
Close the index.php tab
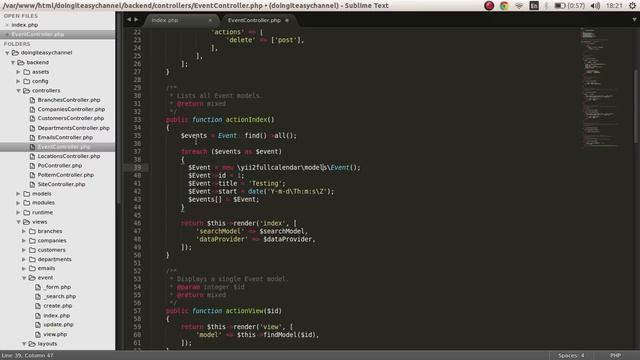(x=210, y=20)
